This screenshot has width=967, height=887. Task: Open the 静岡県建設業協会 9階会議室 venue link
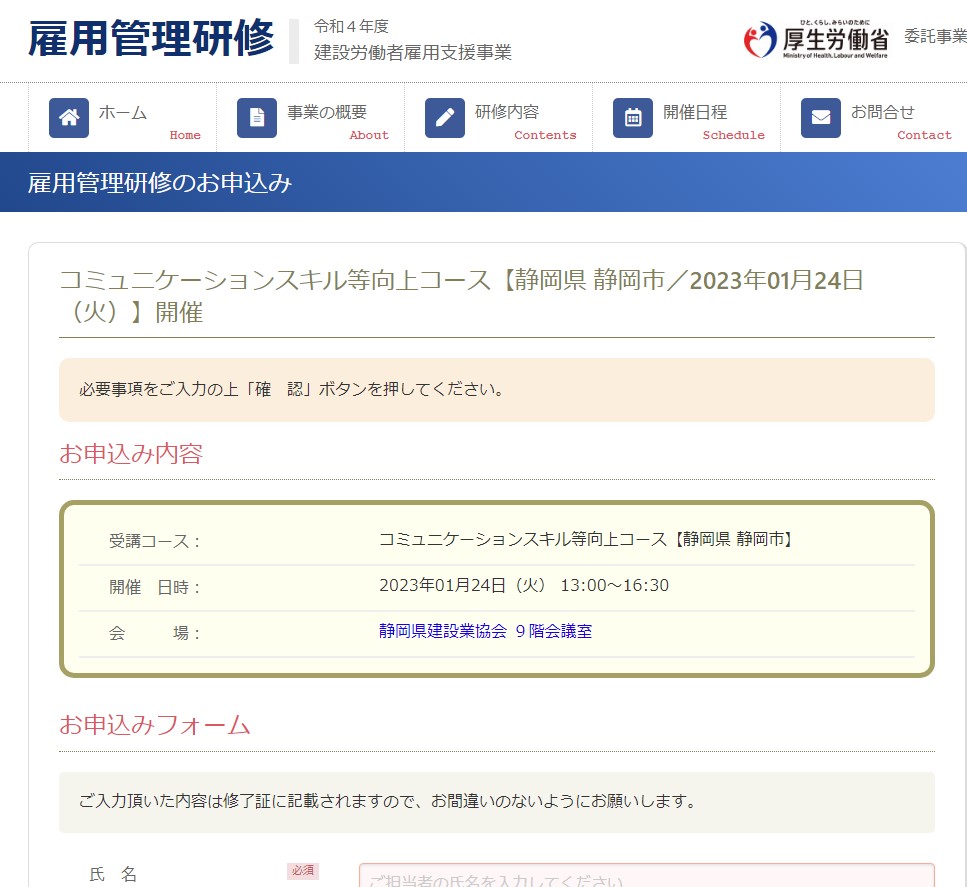coord(485,631)
